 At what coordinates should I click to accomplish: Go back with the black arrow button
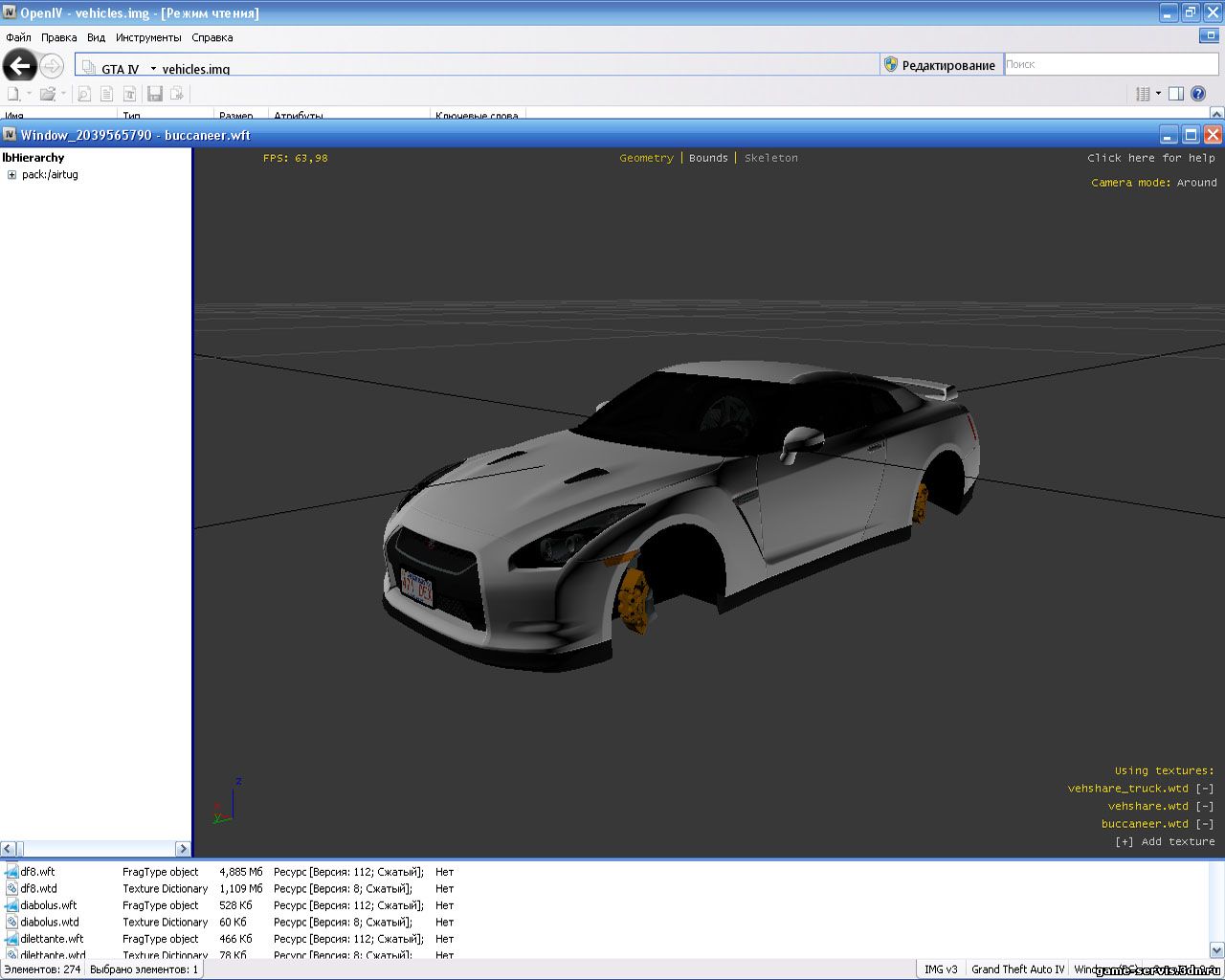[19, 66]
